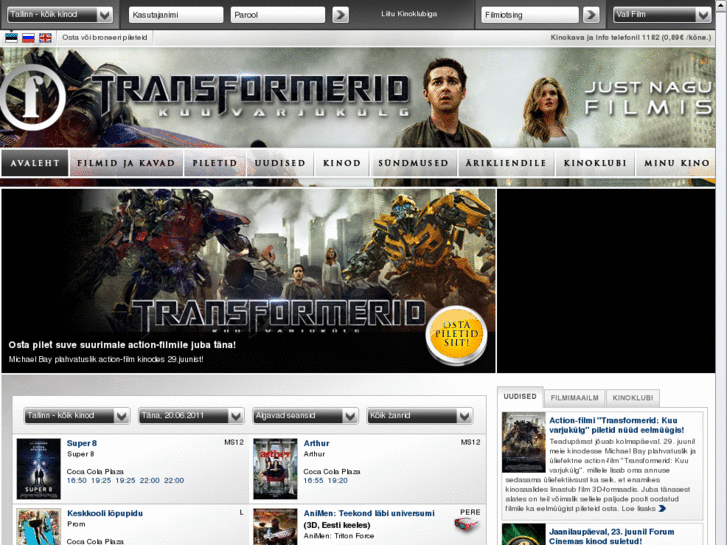Open the Vali Film dropdown
The height and width of the screenshot is (545, 727).
pyautogui.click(x=662, y=15)
